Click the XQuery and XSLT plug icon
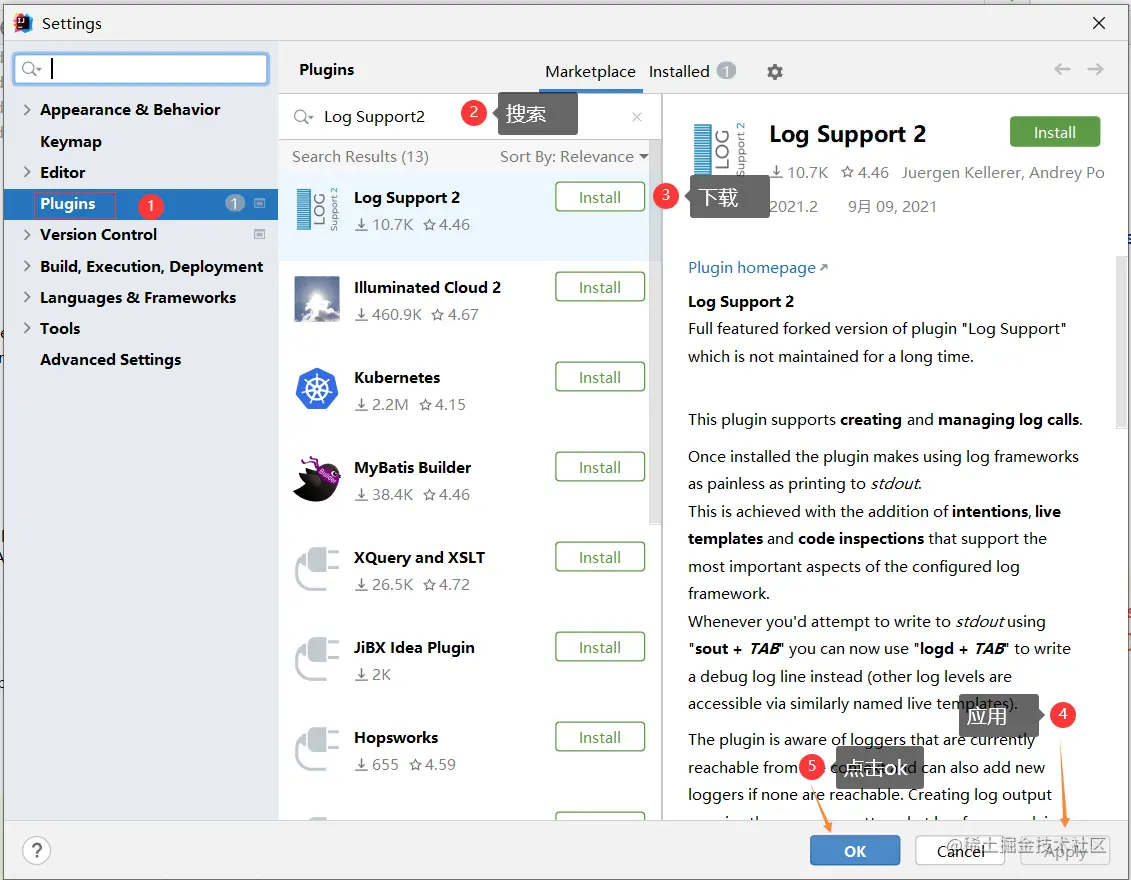1131x880 pixels. point(317,568)
